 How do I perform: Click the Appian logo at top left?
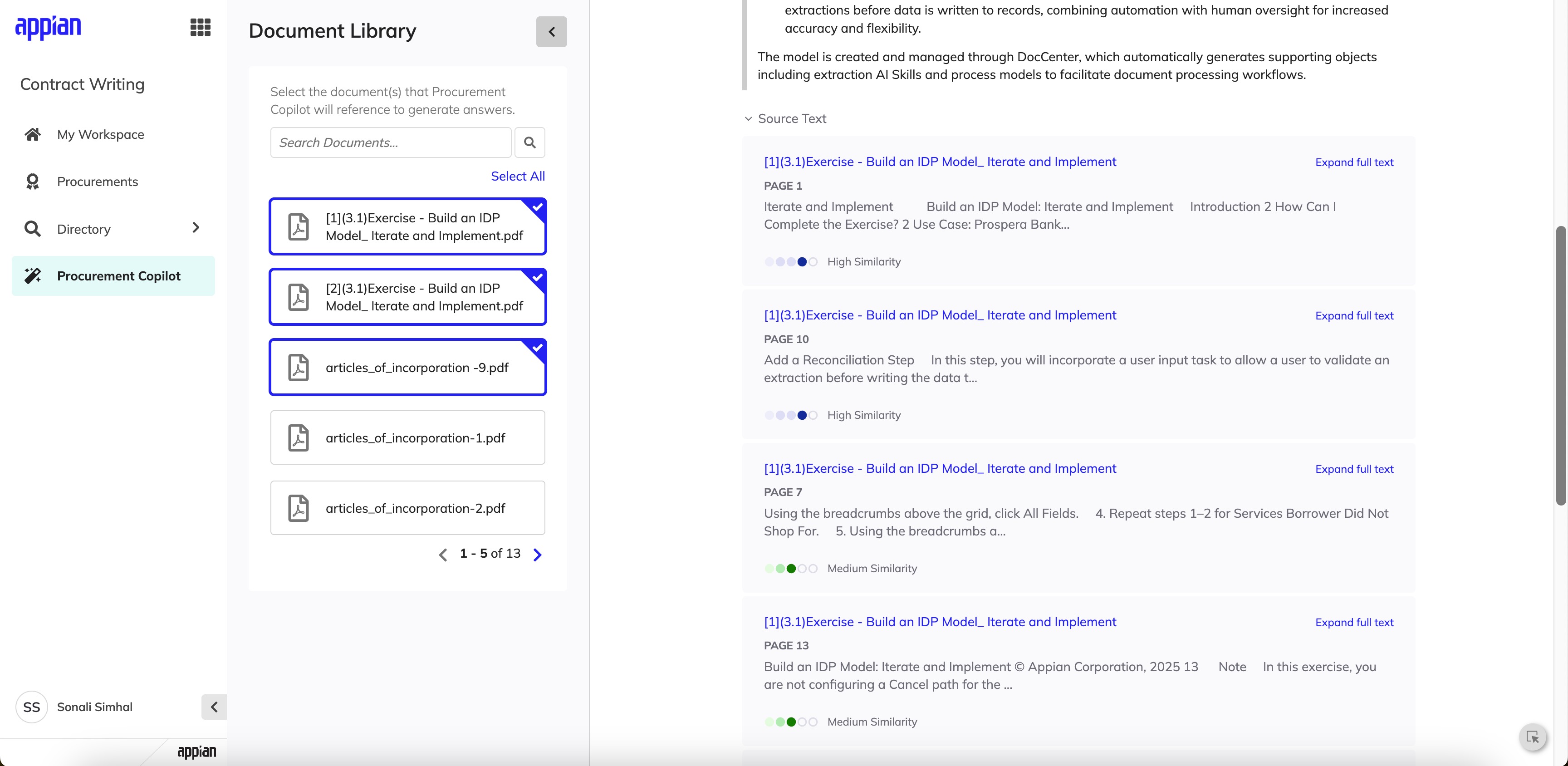tap(48, 27)
